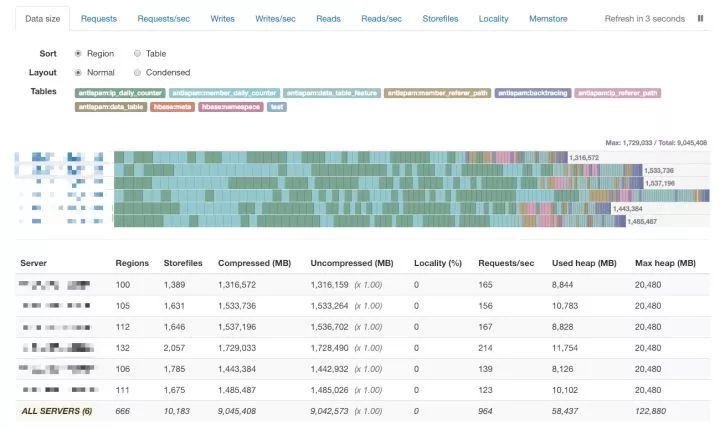Open the Memstore tab
Screen dimensions: 720x429
pyautogui.click(x=549, y=19)
